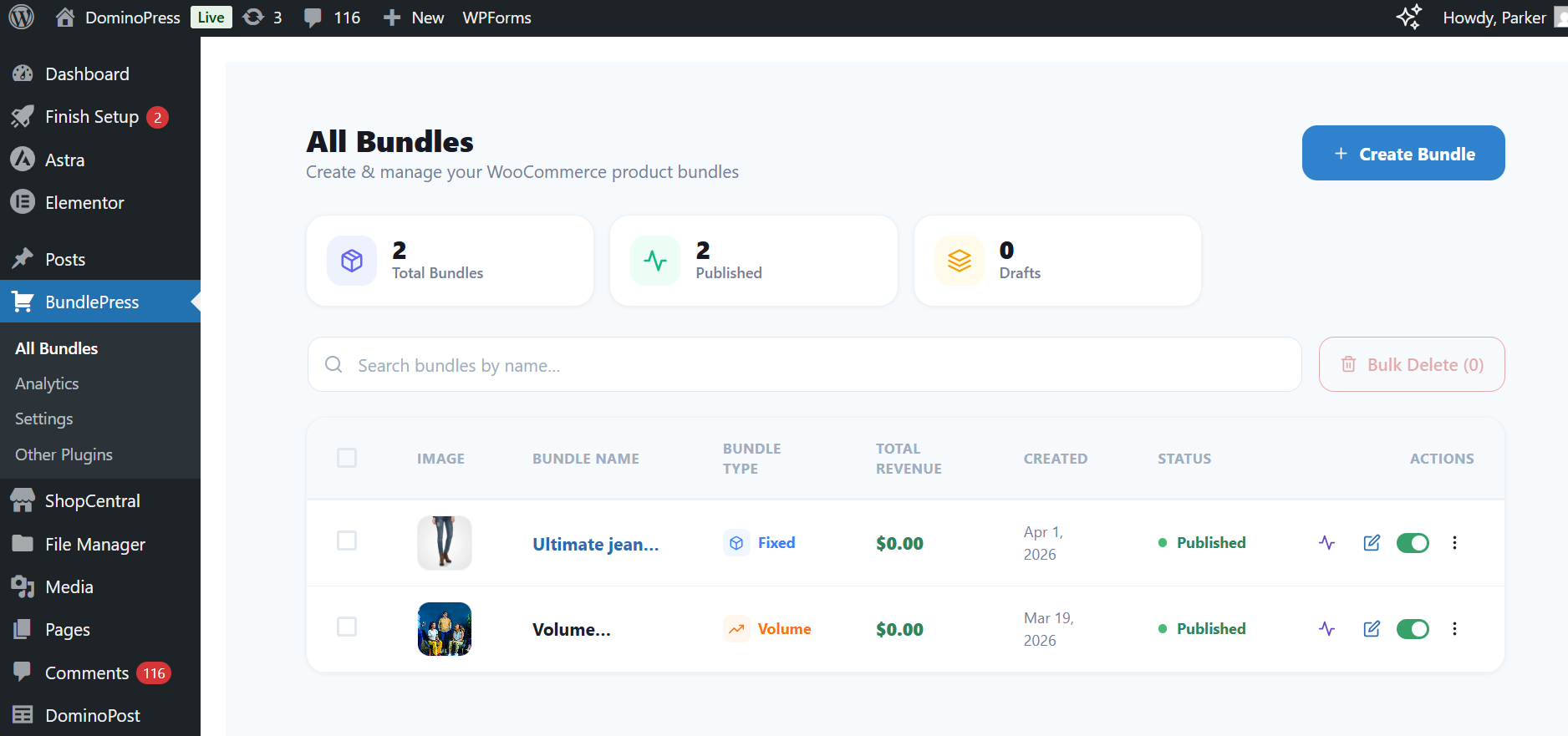Go to Dashboard in the sidebar
The width and height of the screenshot is (1568, 736).
click(87, 74)
